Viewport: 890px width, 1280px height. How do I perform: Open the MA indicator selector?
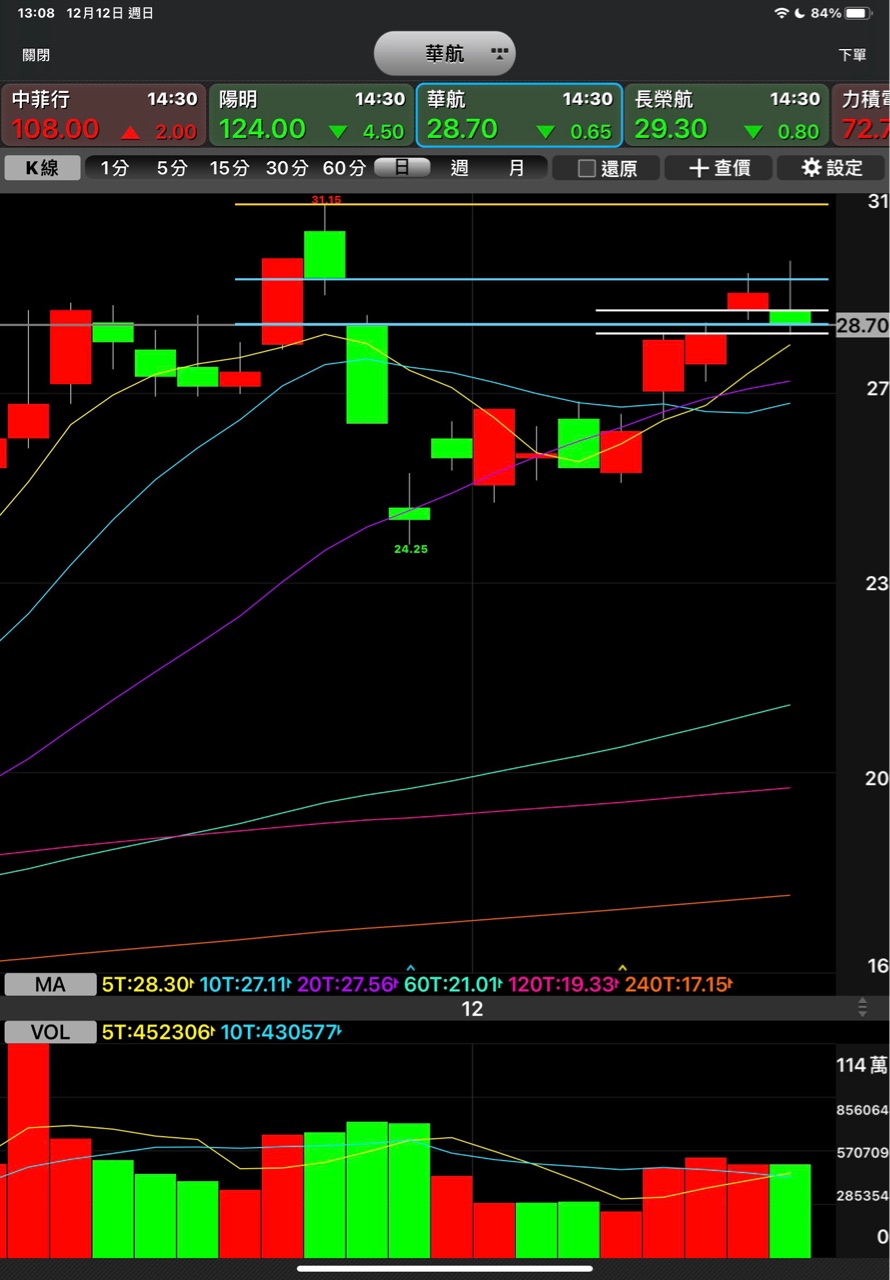(x=50, y=984)
